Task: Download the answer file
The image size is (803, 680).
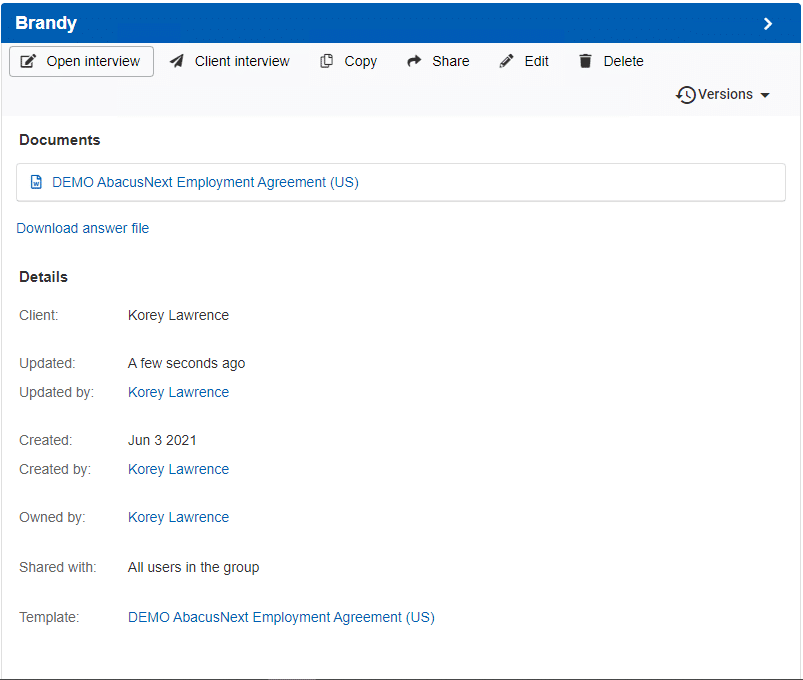Action: click(82, 228)
